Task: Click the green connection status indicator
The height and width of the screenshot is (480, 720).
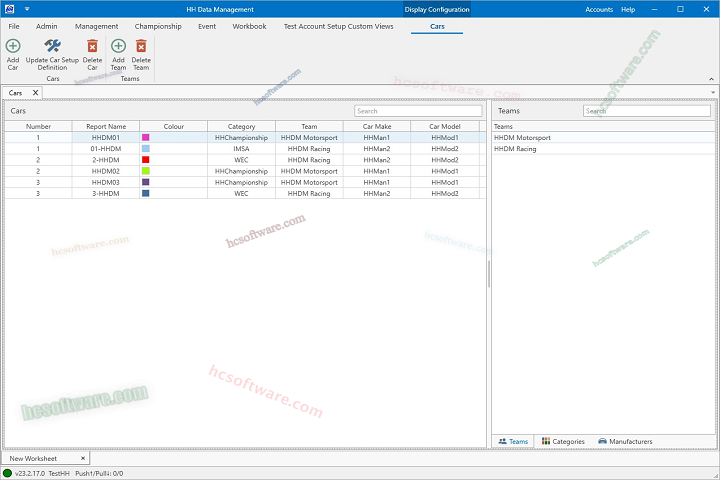Action: (x=7, y=473)
